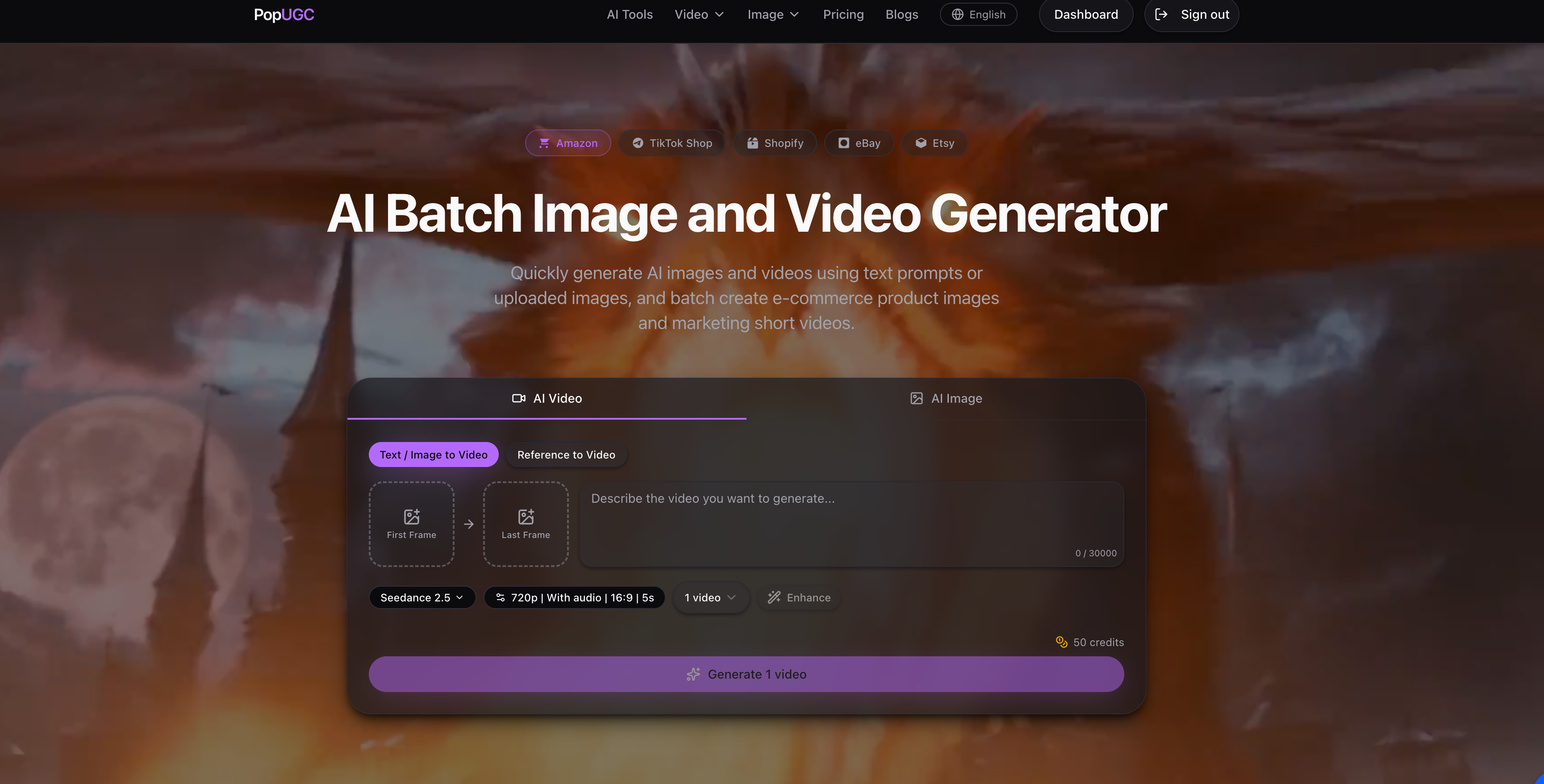Upload an image to First Frame
The image size is (1544, 784).
tap(411, 524)
